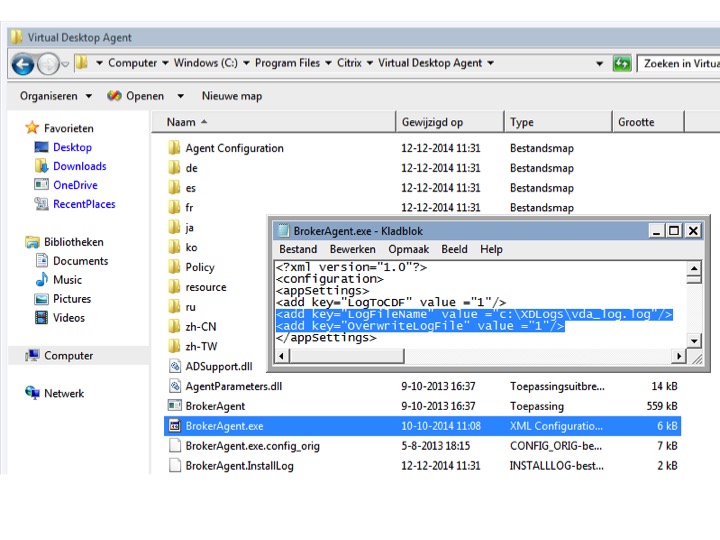Image resolution: width=720 pixels, height=540 pixels.
Task: Select the ru folder icon
Action: point(174,306)
